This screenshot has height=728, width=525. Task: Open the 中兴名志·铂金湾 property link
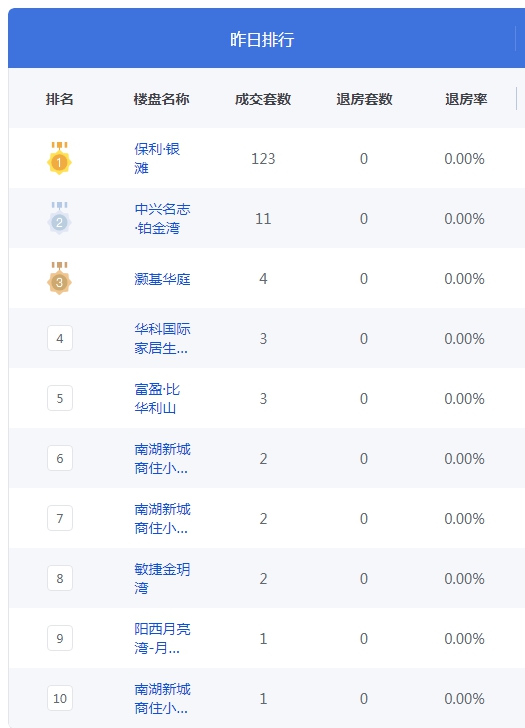pyautogui.click(x=162, y=218)
